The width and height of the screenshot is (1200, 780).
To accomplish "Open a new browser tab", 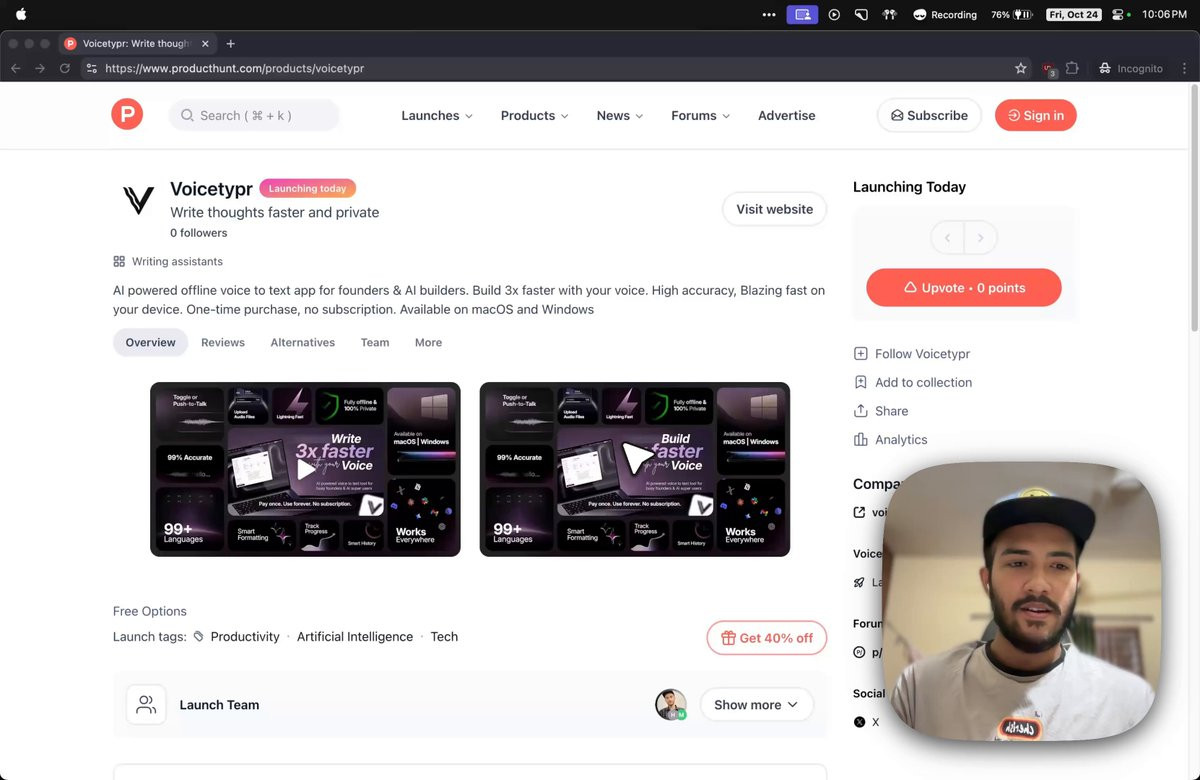I will (x=230, y=43).
